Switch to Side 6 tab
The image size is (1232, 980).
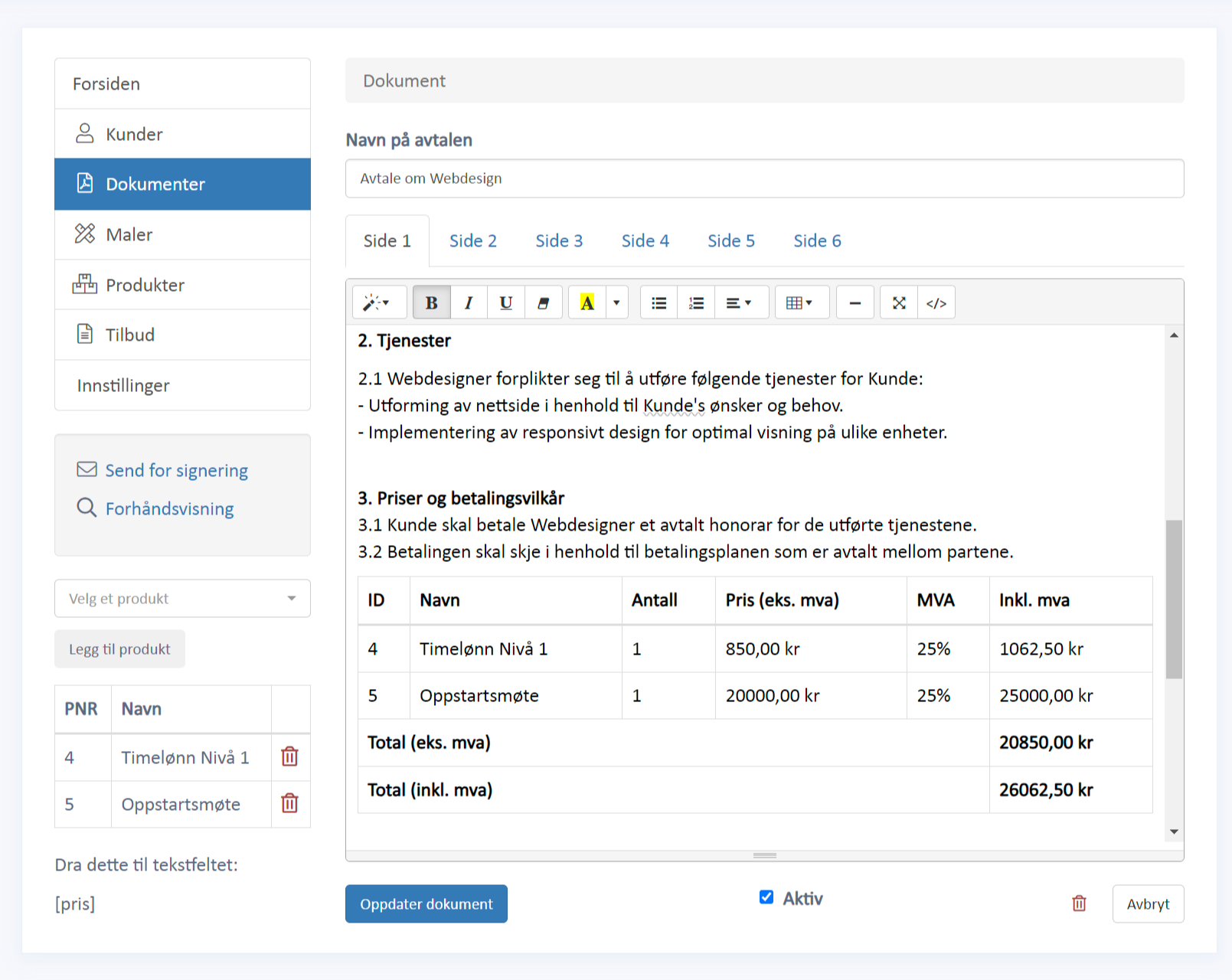point(818,241)
